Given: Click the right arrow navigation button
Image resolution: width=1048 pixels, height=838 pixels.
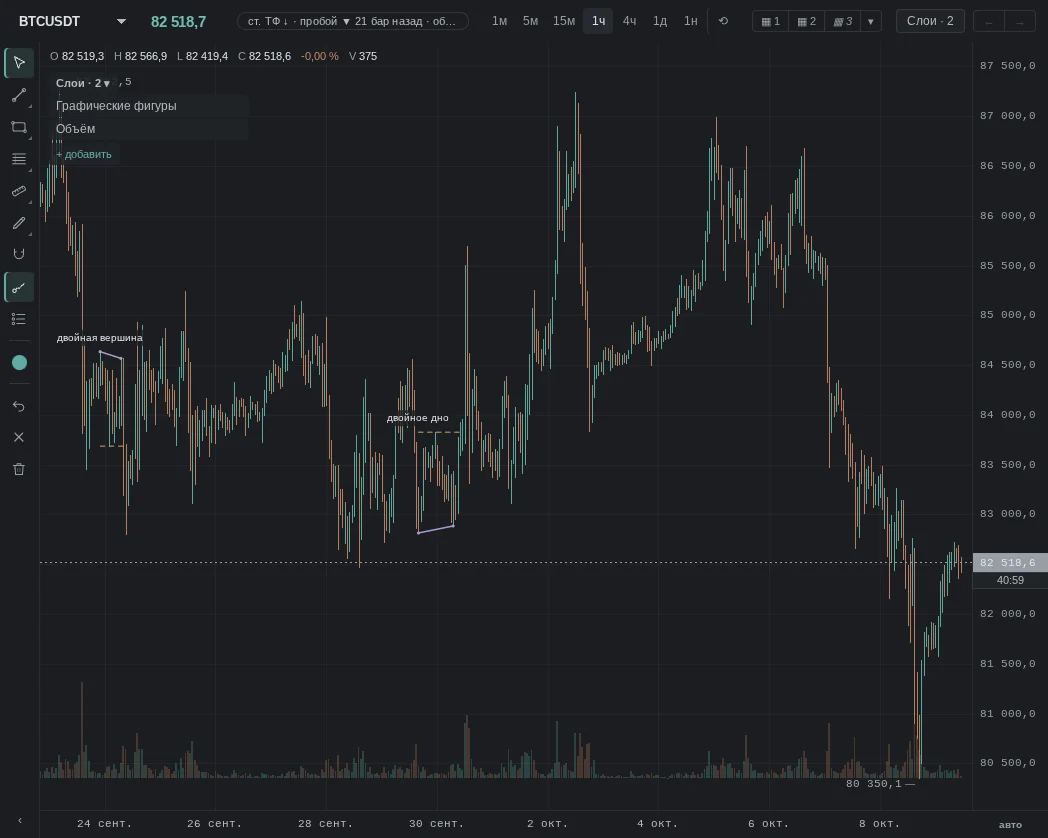Looking at the screenshot, I should pos(1019,22).
